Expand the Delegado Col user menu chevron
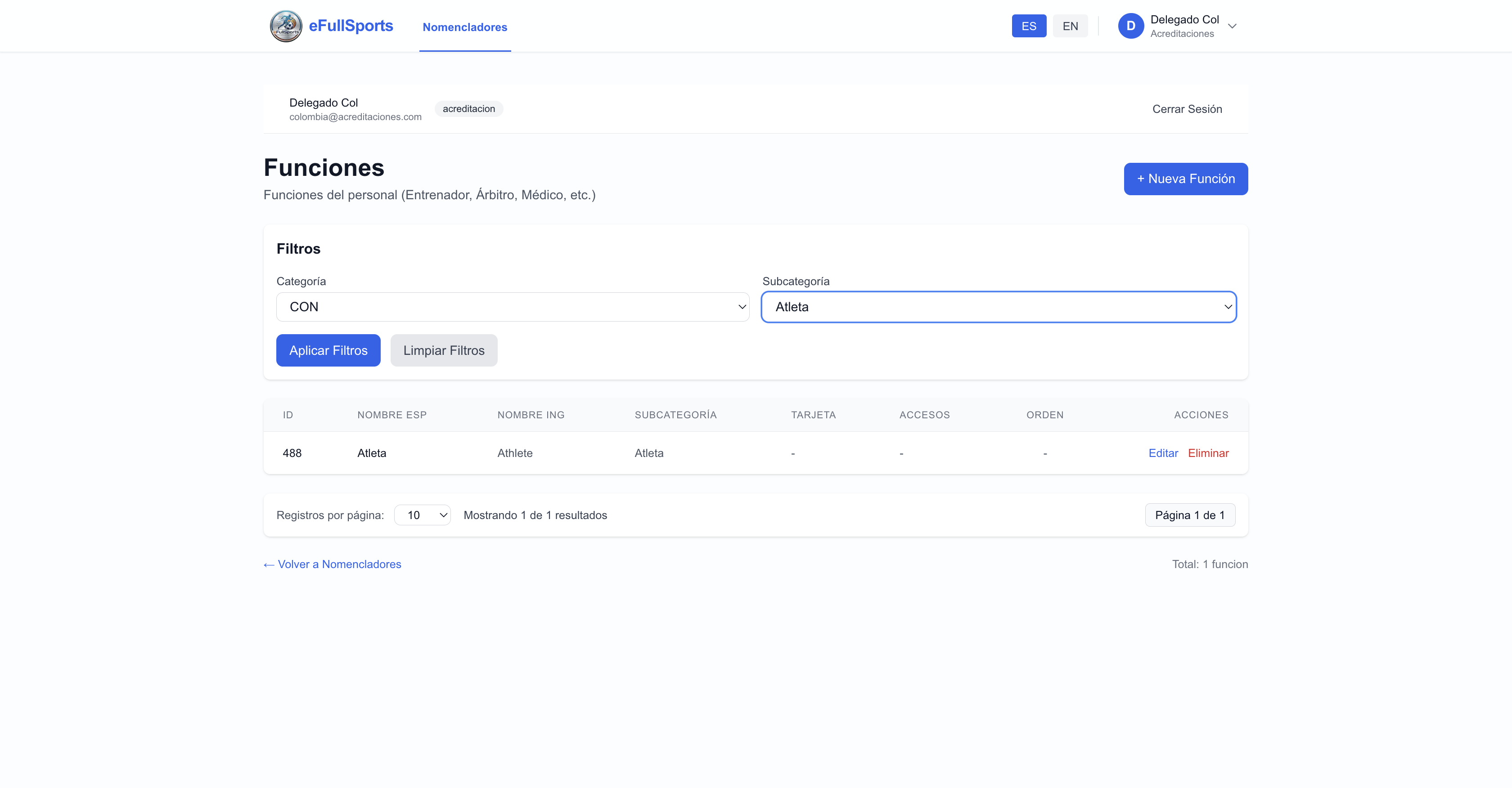The image size is (1512, 788). (x=1232, y=26)
